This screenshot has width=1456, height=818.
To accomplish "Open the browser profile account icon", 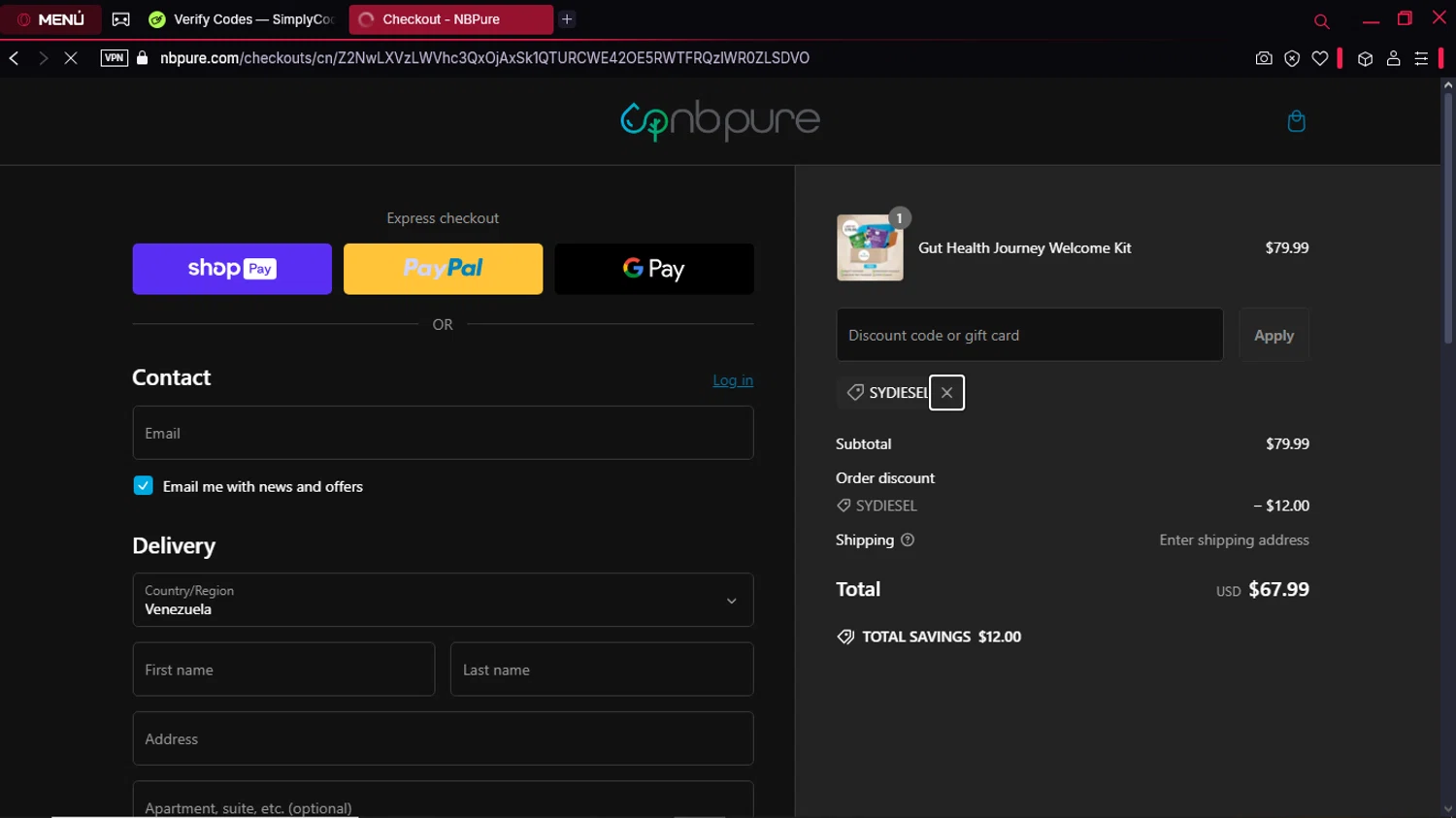I will click(1393, 58).
